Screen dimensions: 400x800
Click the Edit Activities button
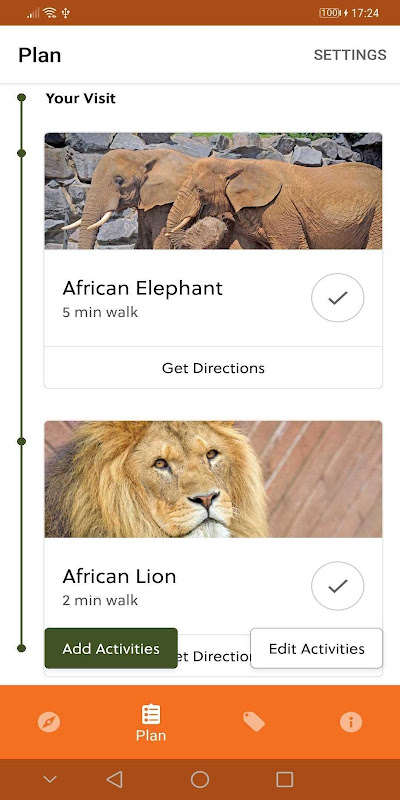coord(316,648)
